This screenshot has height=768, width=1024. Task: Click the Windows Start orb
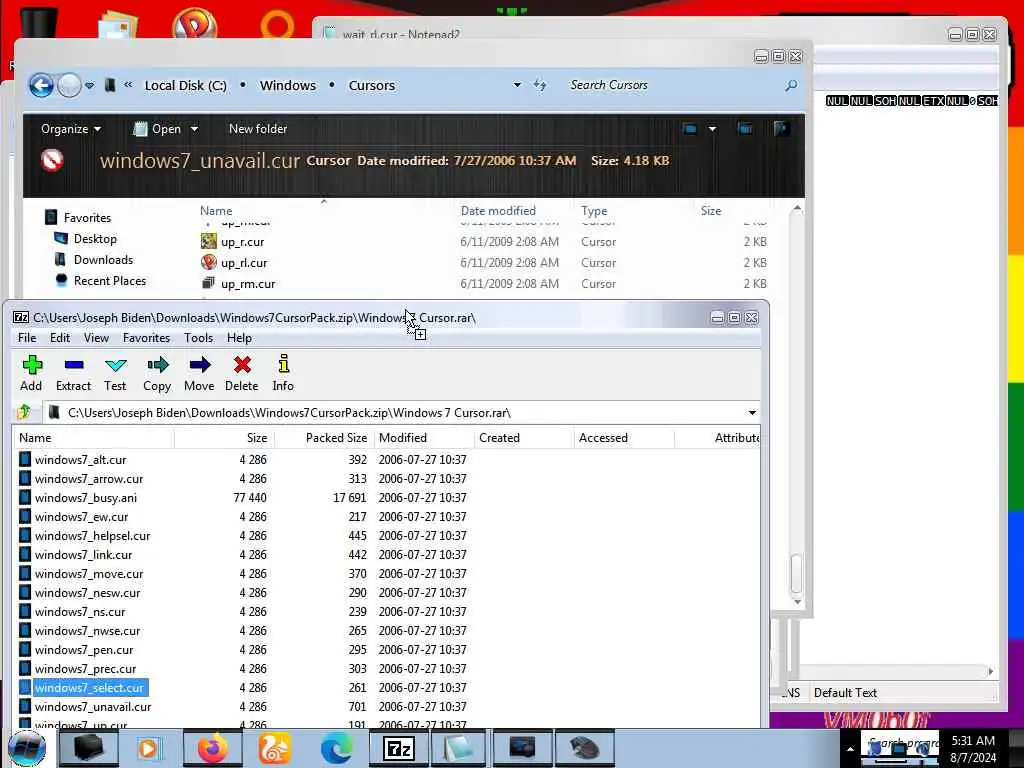(27, 748)
